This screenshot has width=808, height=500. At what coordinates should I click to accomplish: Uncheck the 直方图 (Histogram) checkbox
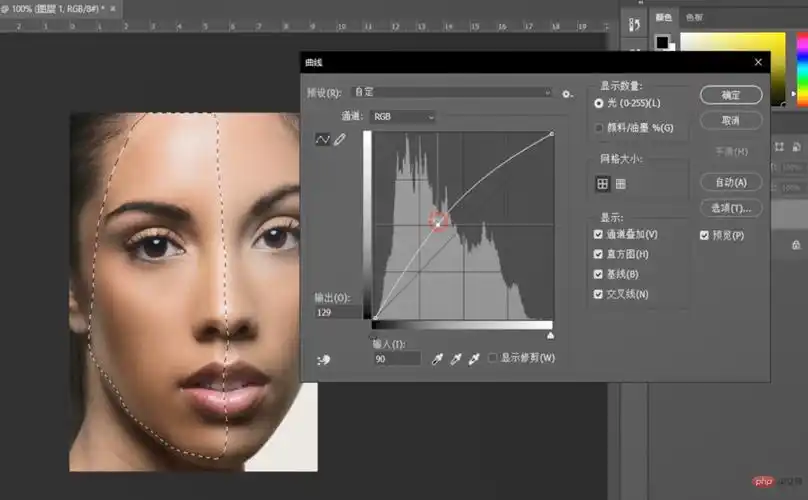point(598,254)
